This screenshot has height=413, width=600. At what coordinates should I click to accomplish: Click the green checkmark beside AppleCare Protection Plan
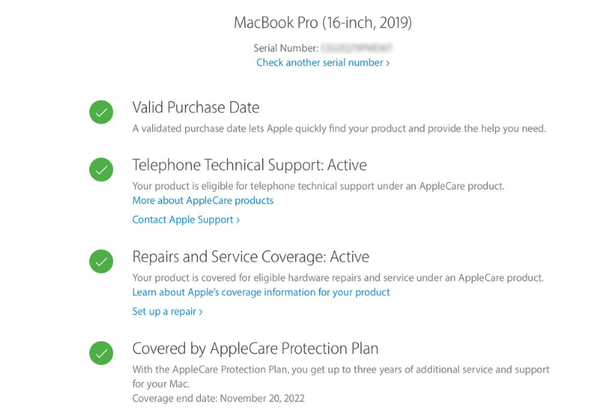[x=101, y=352]
